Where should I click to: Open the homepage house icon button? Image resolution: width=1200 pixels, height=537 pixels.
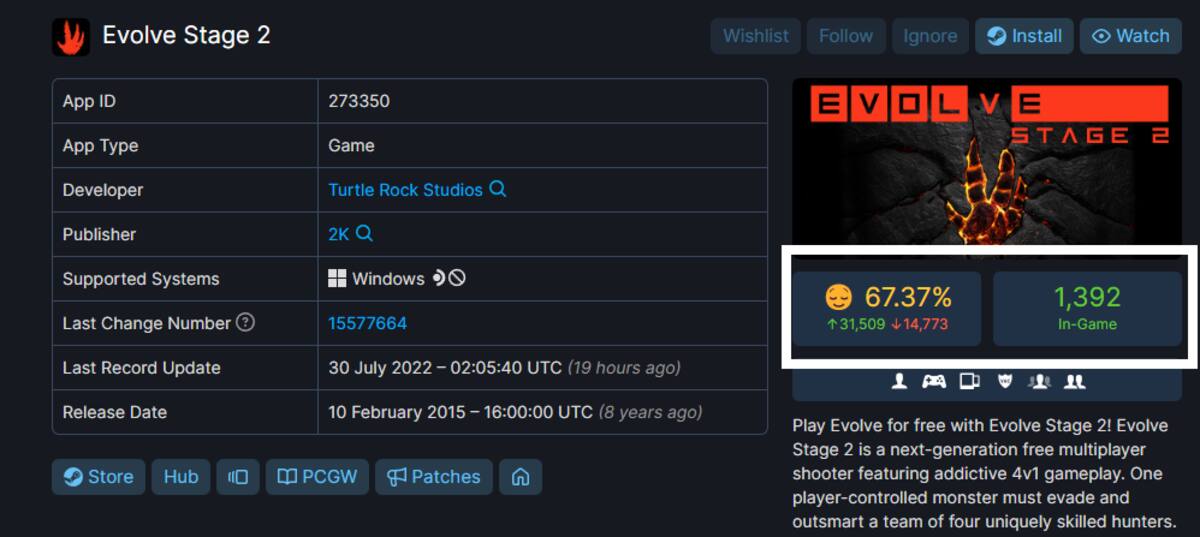click(520, 477)
